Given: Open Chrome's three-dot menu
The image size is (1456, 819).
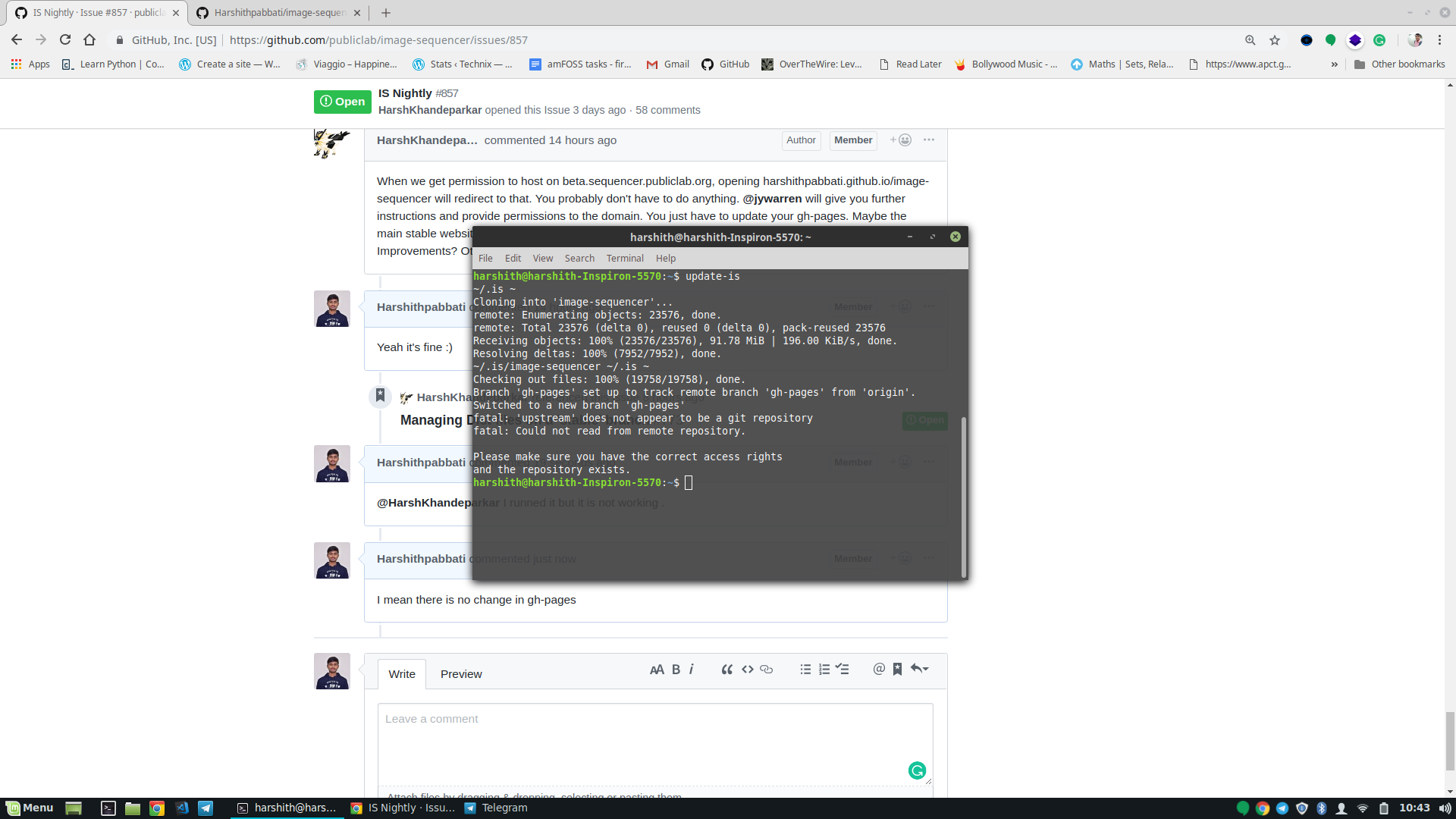Looking at the screenshot, I should pyautogui.click(x=1439, y=40).
